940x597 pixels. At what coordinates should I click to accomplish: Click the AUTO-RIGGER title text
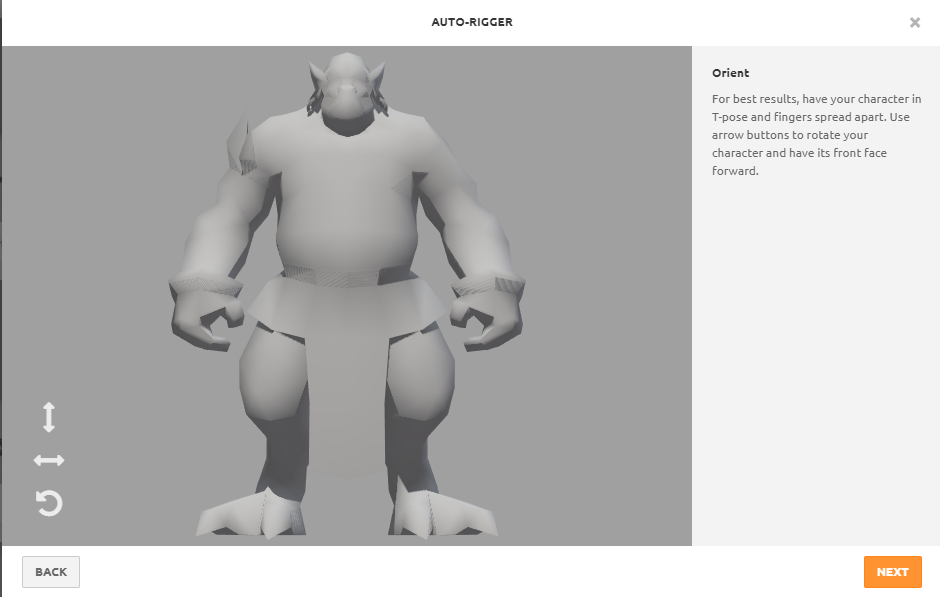click(472, 22)
